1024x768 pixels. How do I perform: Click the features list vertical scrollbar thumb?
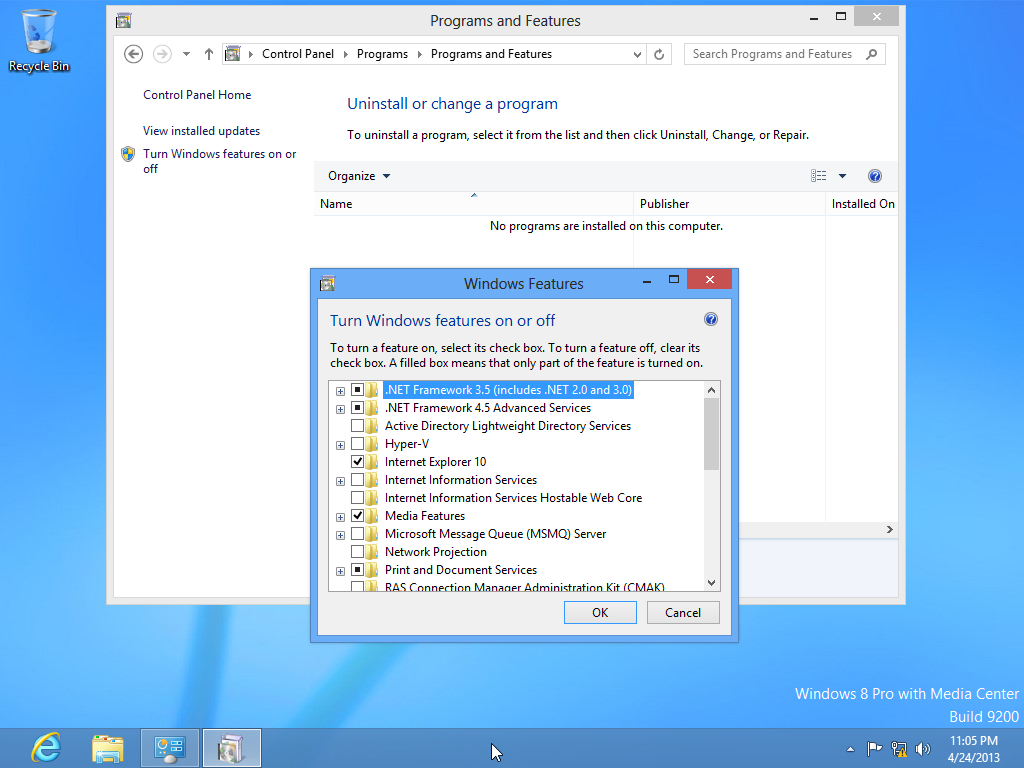[x=711, y=434]
